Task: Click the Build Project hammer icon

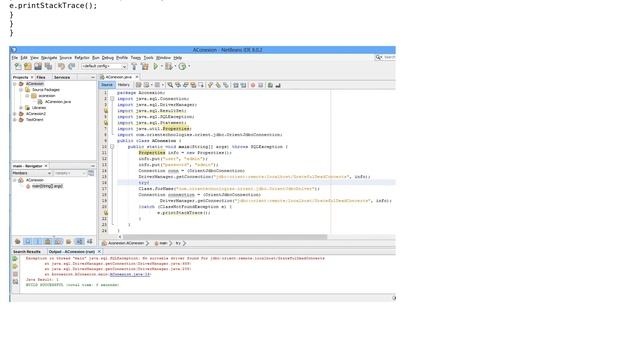Action: tap(134, 66)
